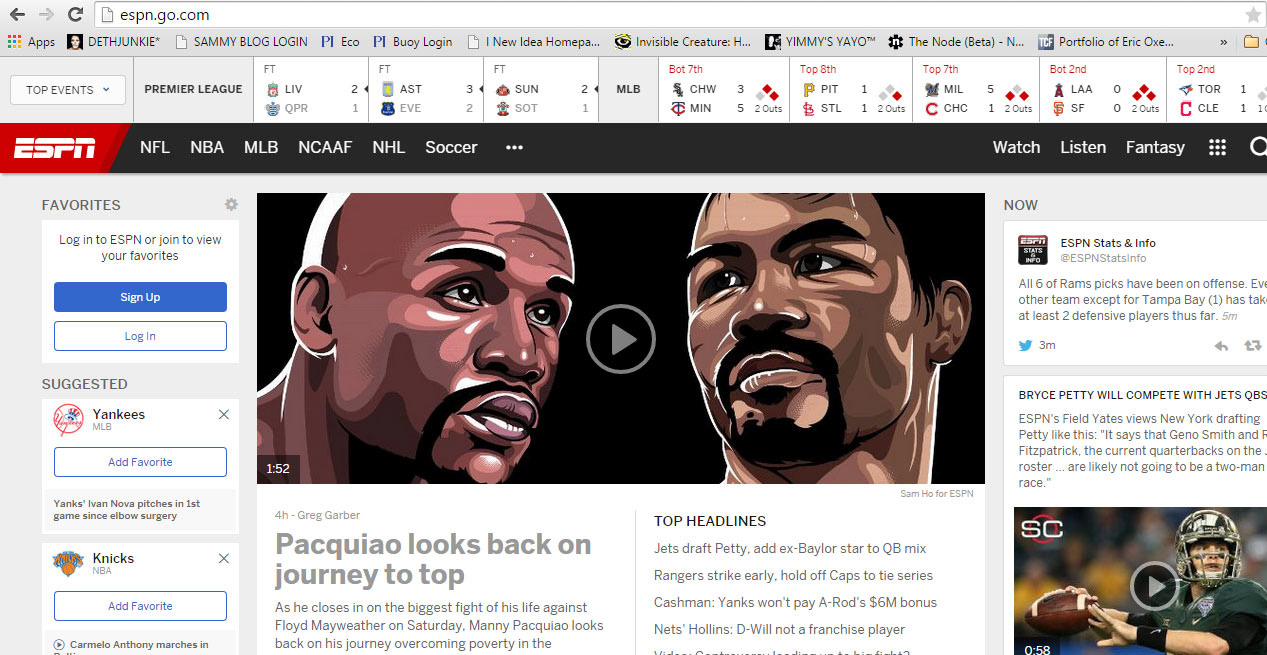
Task: Show more bookmarks with the chevron
Action: pyautogui.click(x=1223, y=42)
